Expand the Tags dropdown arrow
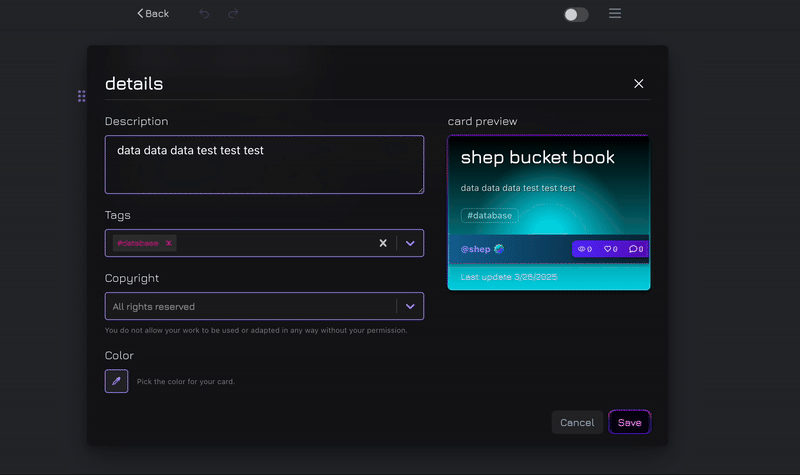 410,243
